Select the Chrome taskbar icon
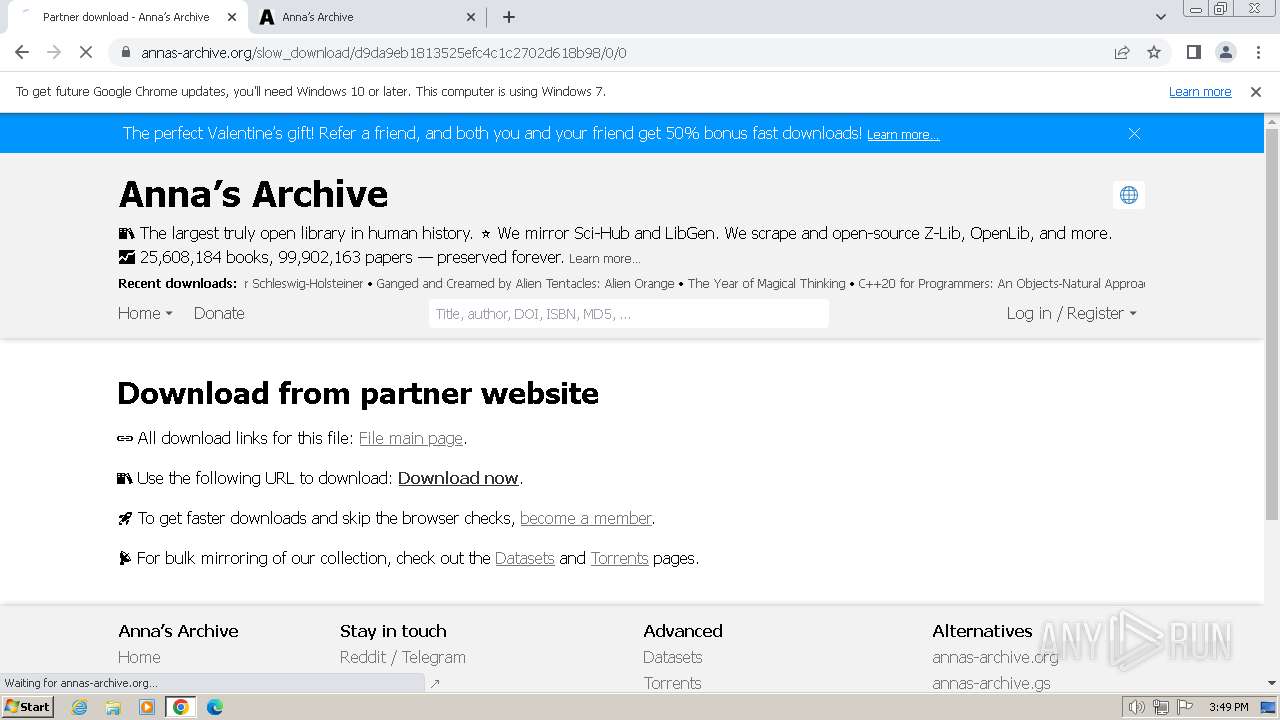The image size is (1280, 720). pyautogui.click(x=181, y=707)
